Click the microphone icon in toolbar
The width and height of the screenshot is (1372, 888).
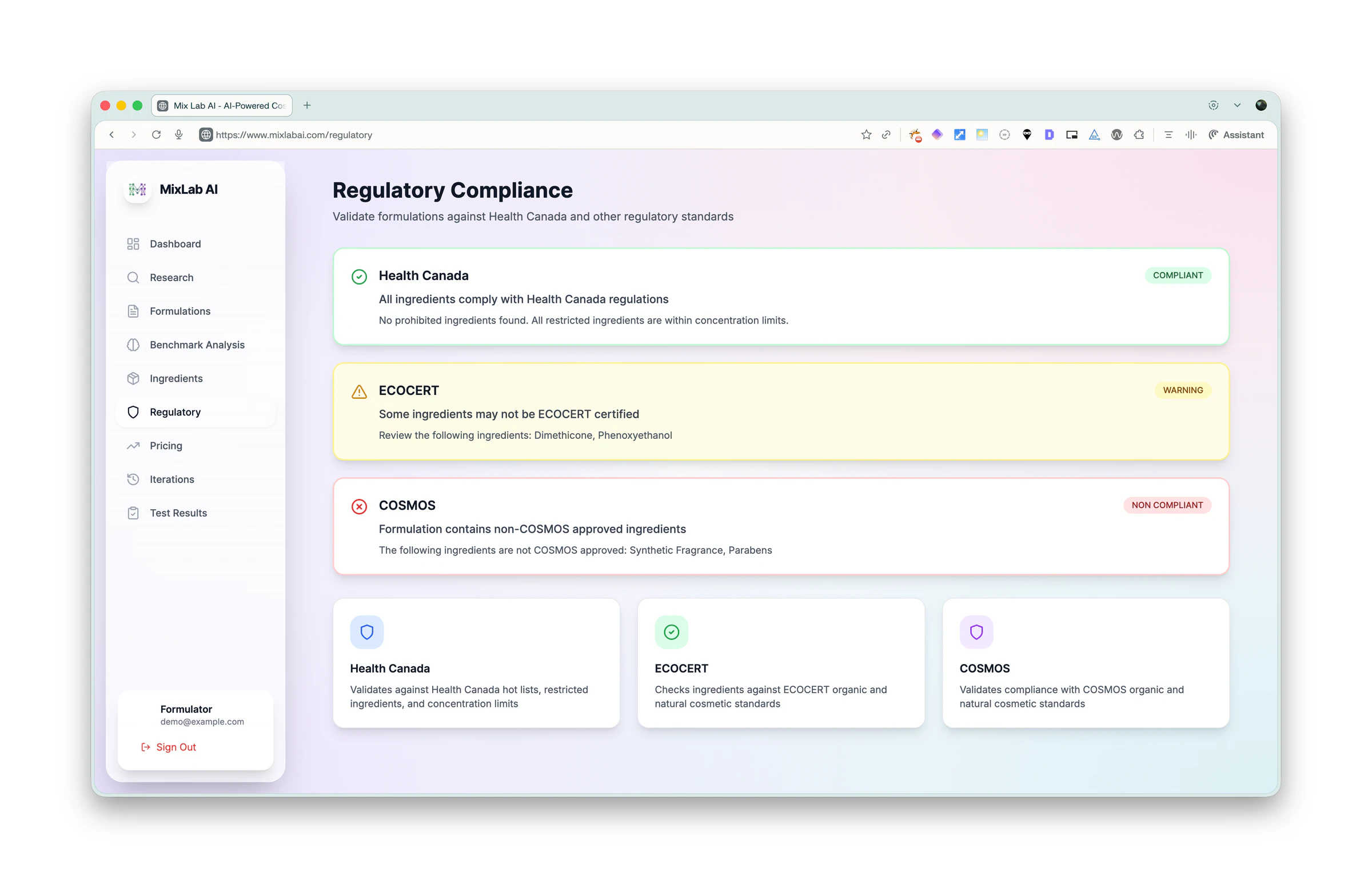click(179, 135)
